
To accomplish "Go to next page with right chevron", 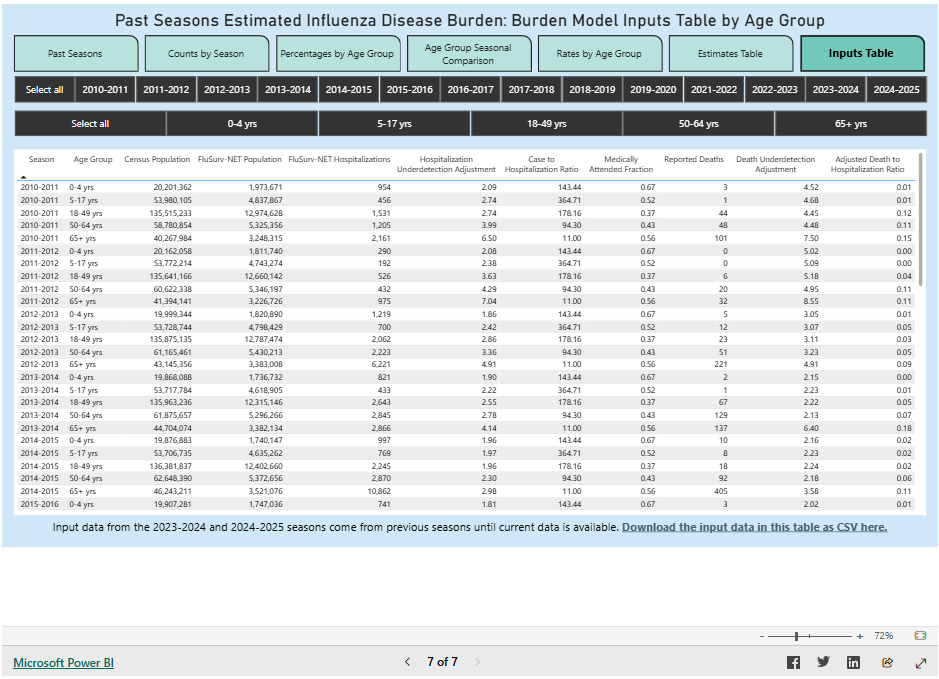I will coord(477,662).
